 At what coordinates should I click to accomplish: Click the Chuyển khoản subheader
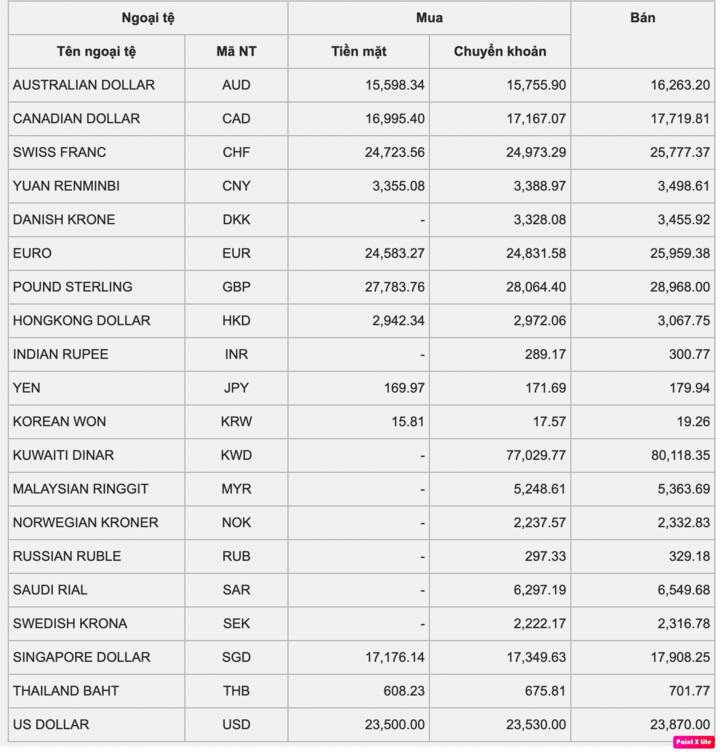[500, 51]
